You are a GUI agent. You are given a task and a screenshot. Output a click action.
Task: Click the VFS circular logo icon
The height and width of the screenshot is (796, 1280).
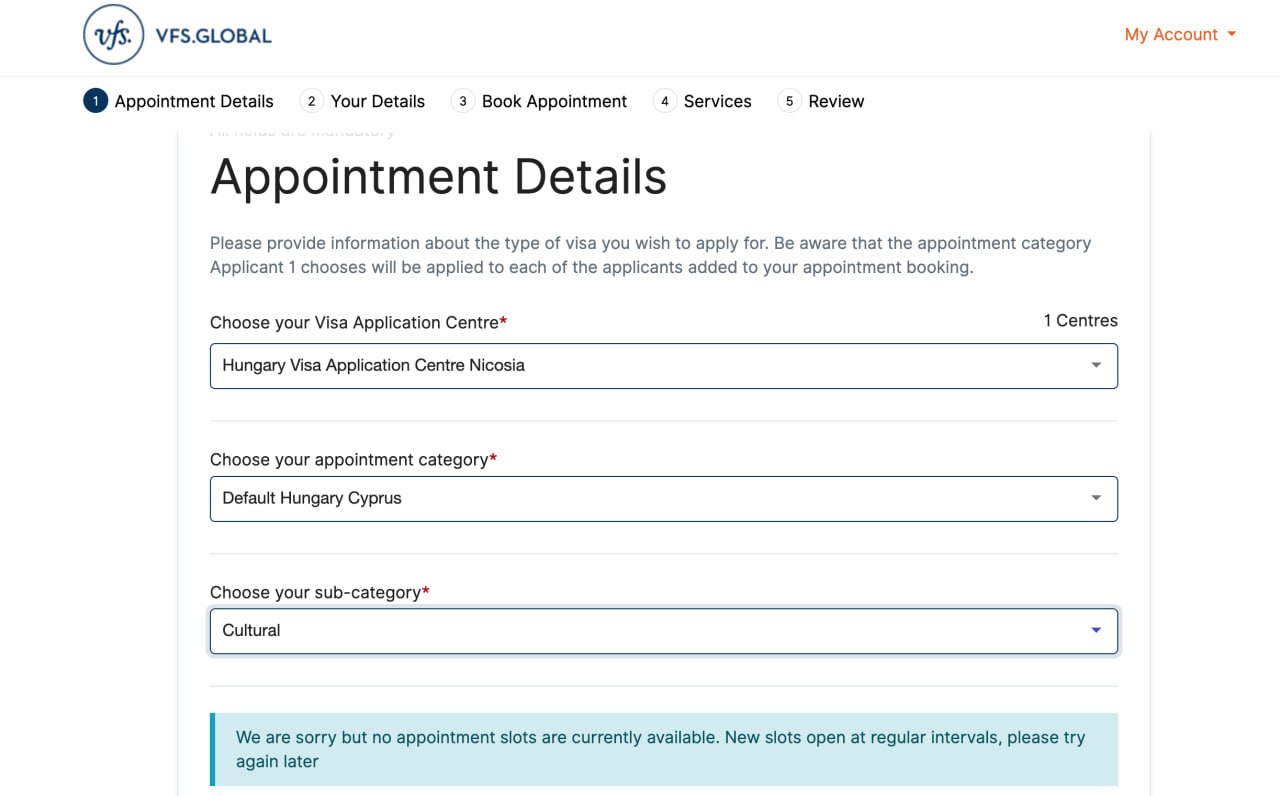click(x=113, y=35)
